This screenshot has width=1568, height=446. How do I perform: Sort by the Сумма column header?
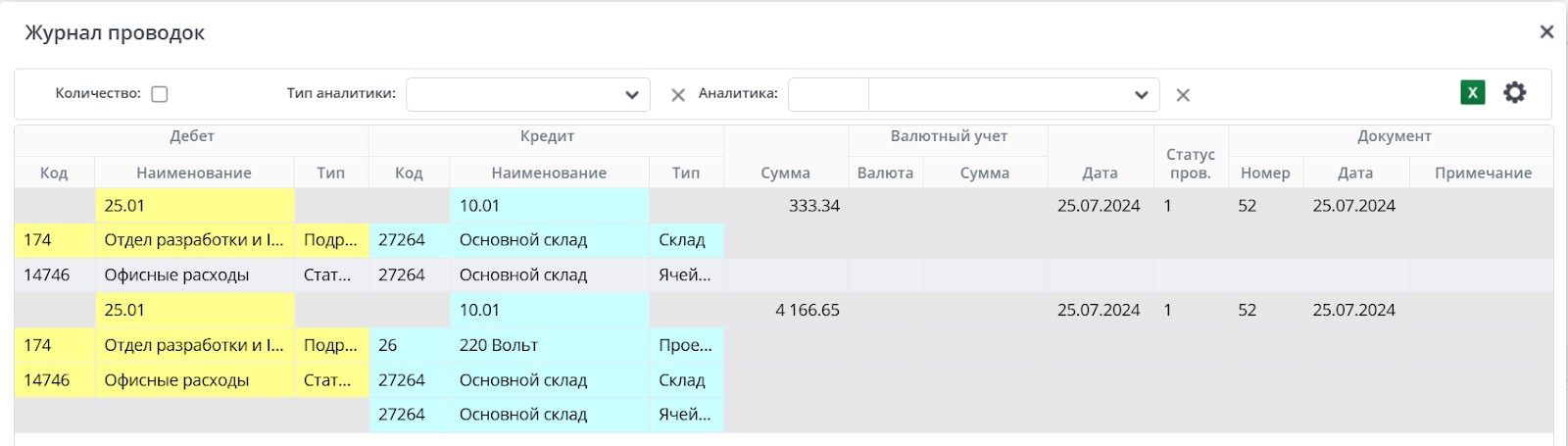(785, 173)
